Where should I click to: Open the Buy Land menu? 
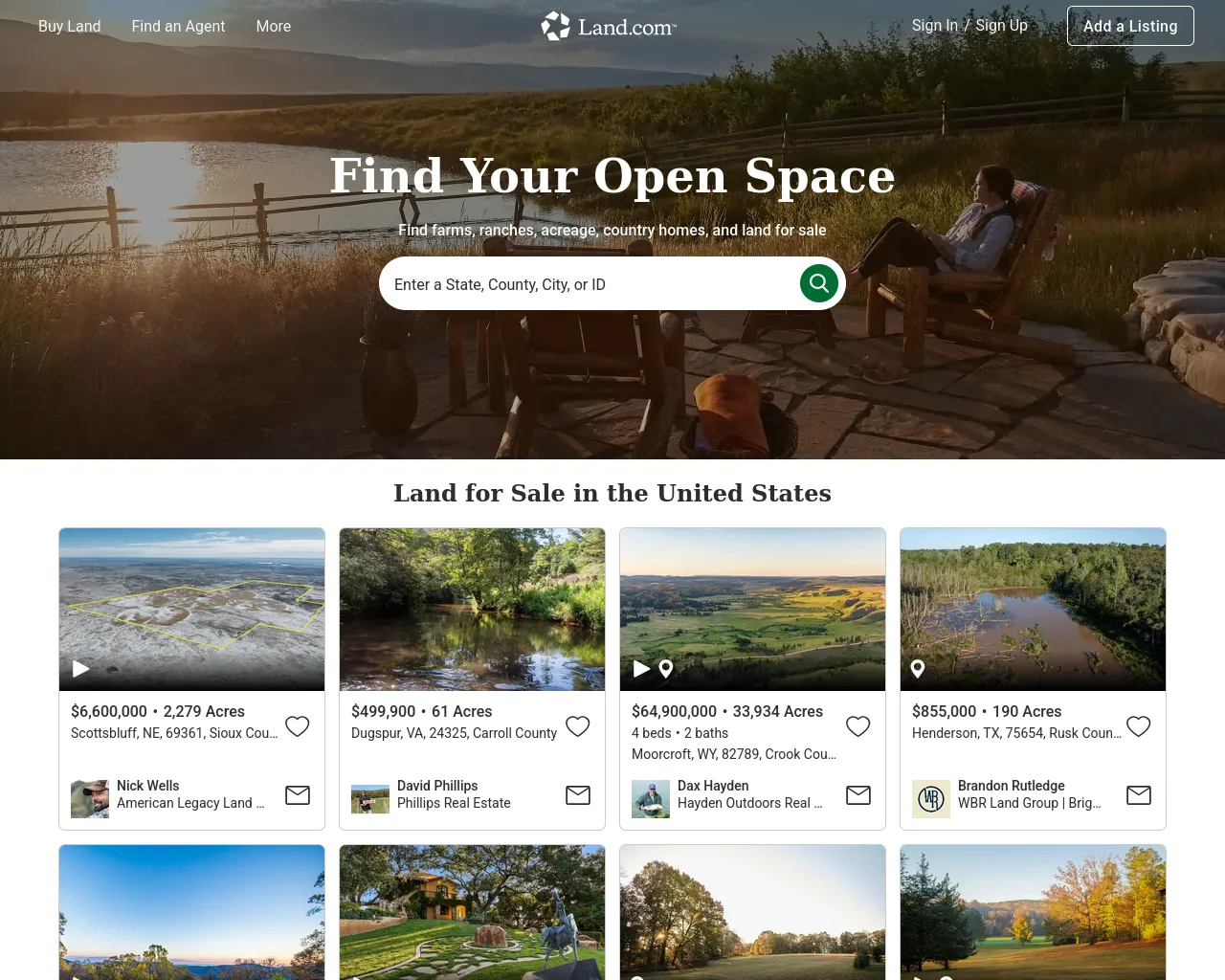click(x=70, y=26)
